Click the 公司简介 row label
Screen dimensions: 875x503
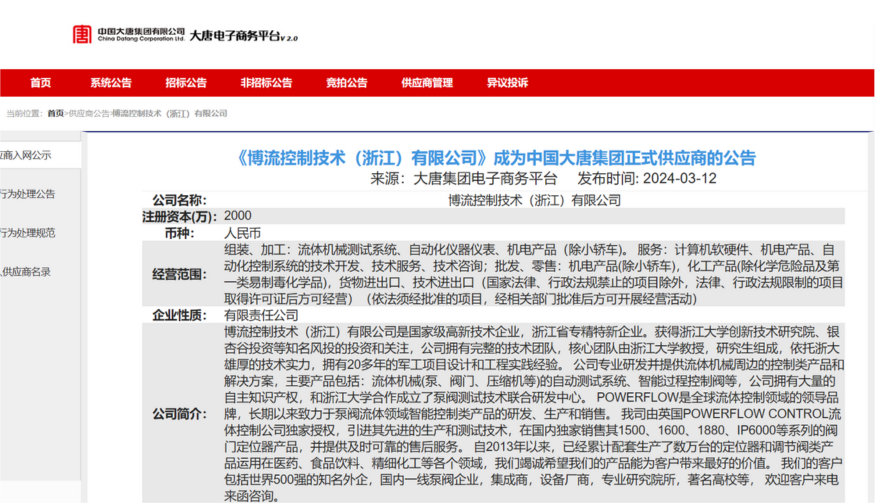point(179,414)
